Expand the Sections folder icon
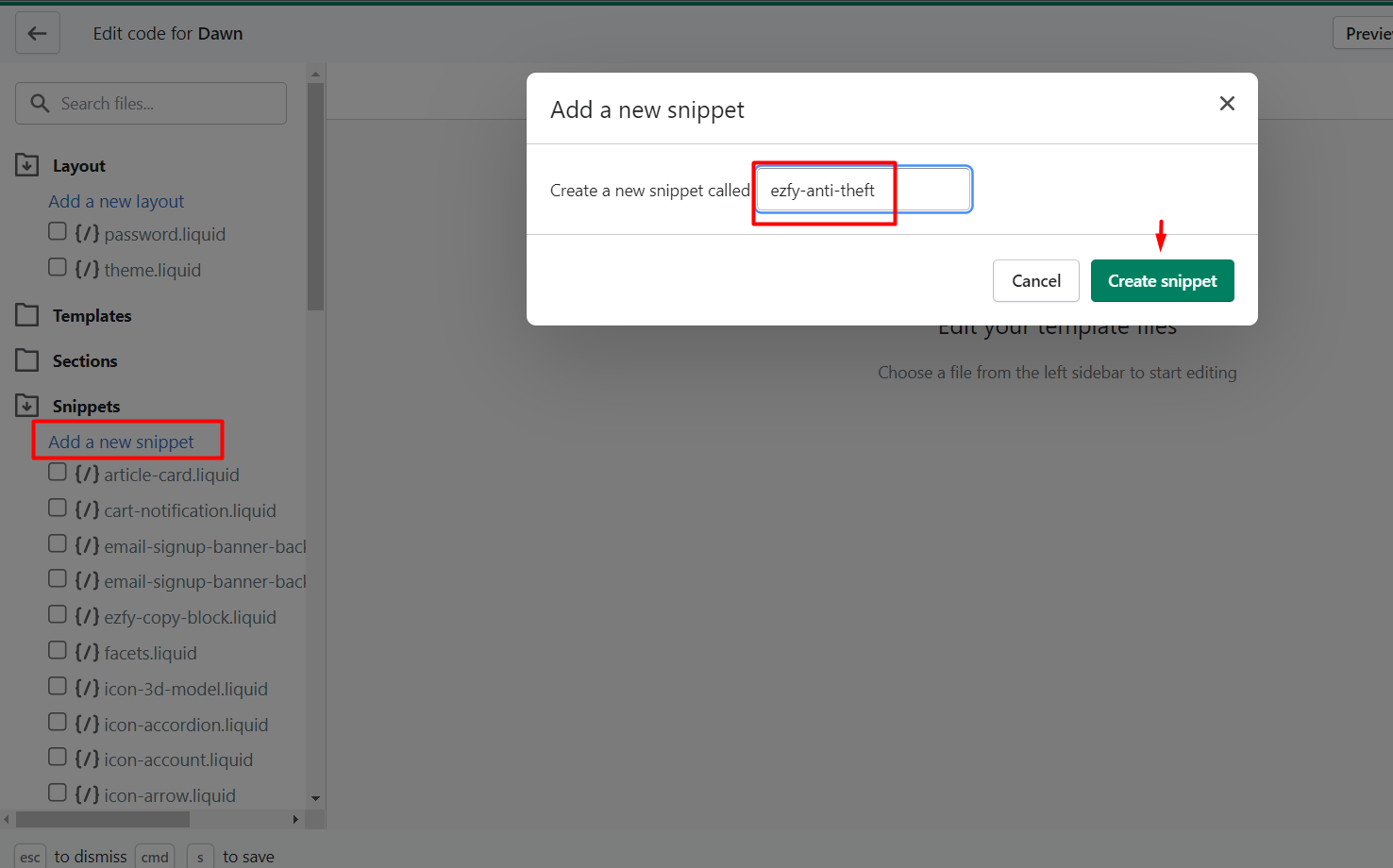1393x868 pixels. click(27, 360)
